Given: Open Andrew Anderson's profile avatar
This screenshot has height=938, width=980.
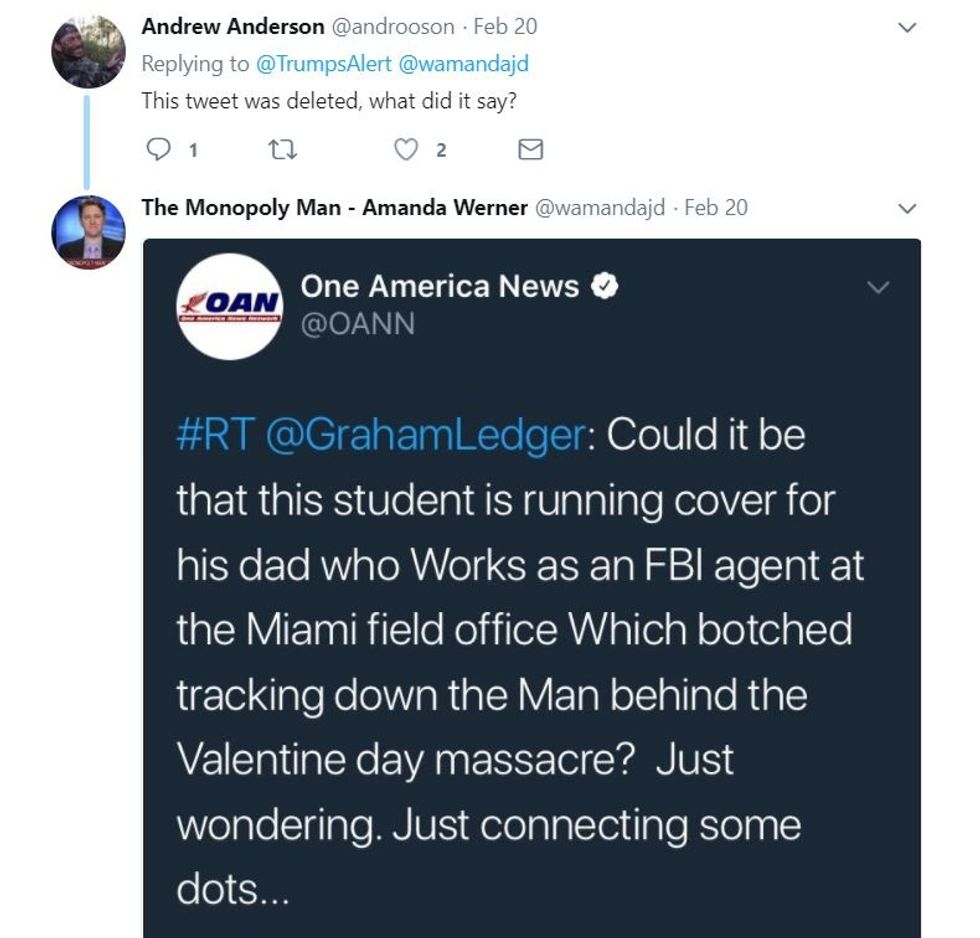Looking at the screenshot, I should click(x=88, y=52).
